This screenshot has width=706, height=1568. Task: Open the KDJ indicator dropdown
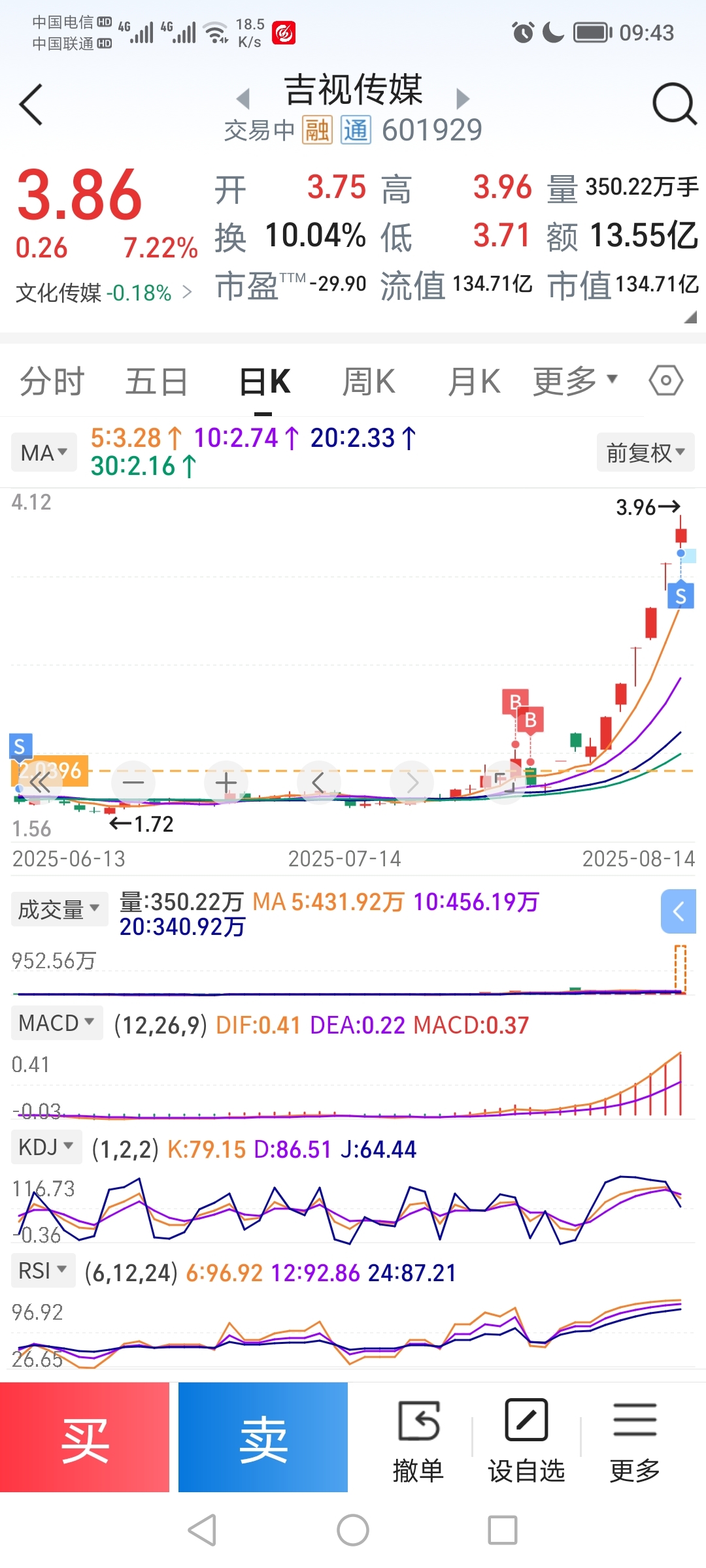tap(46, 1147)
